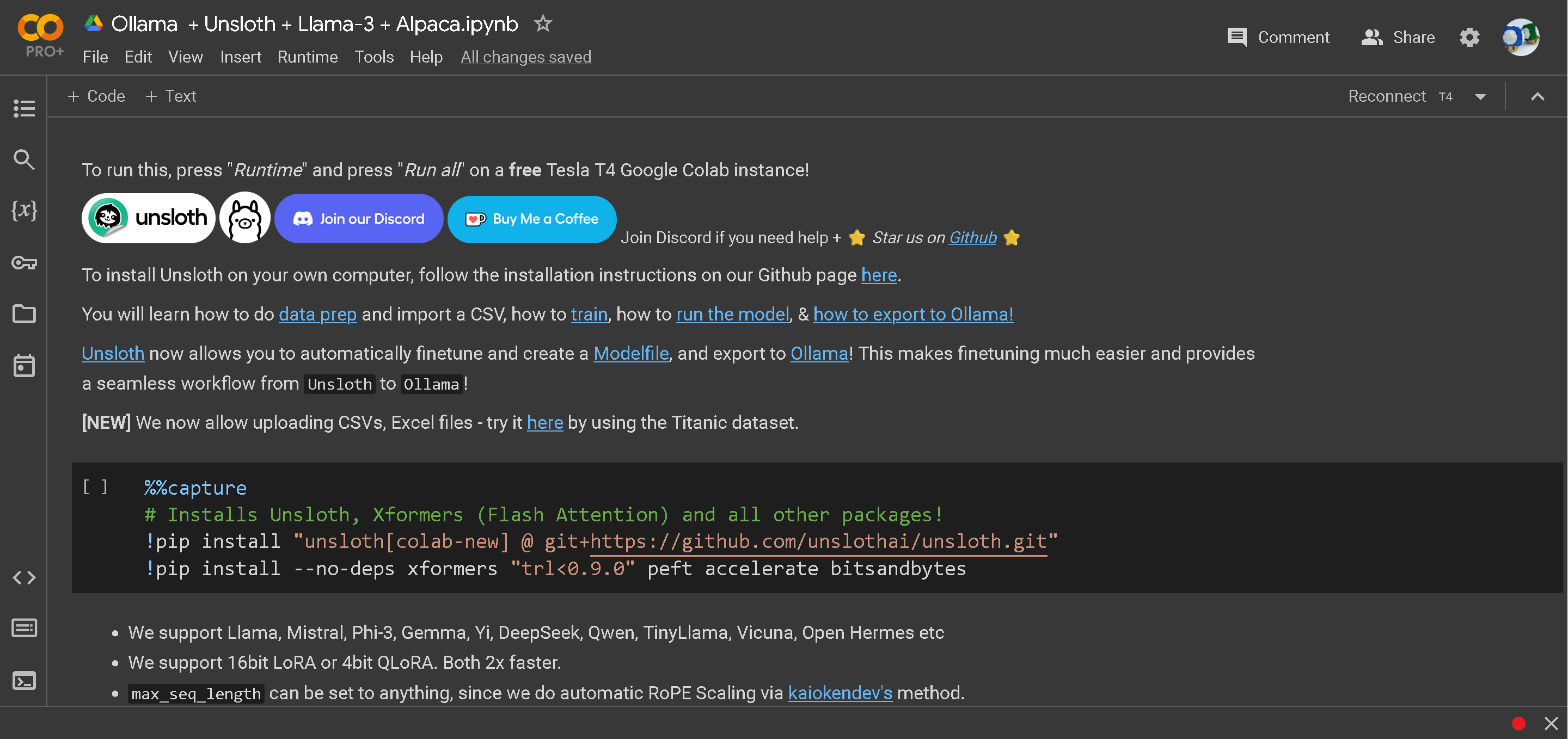Open the code snippets panel
Viewport: 1568px width, 739px height.
(x=24, y=577)
